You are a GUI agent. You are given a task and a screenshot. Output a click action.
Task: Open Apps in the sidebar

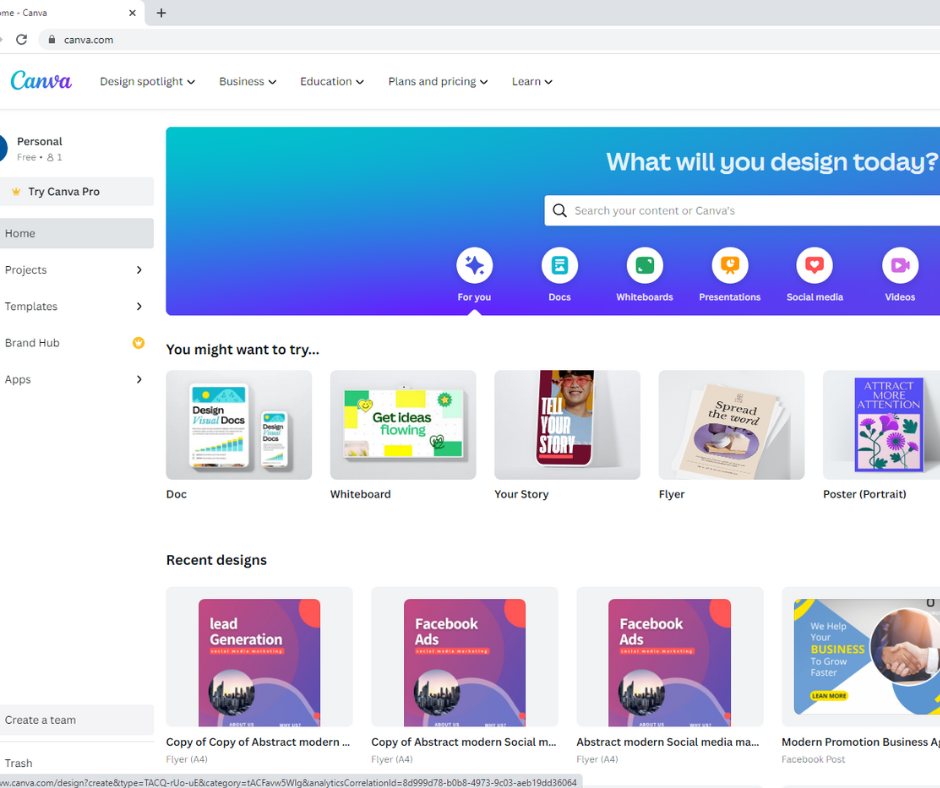coord(18,380)
